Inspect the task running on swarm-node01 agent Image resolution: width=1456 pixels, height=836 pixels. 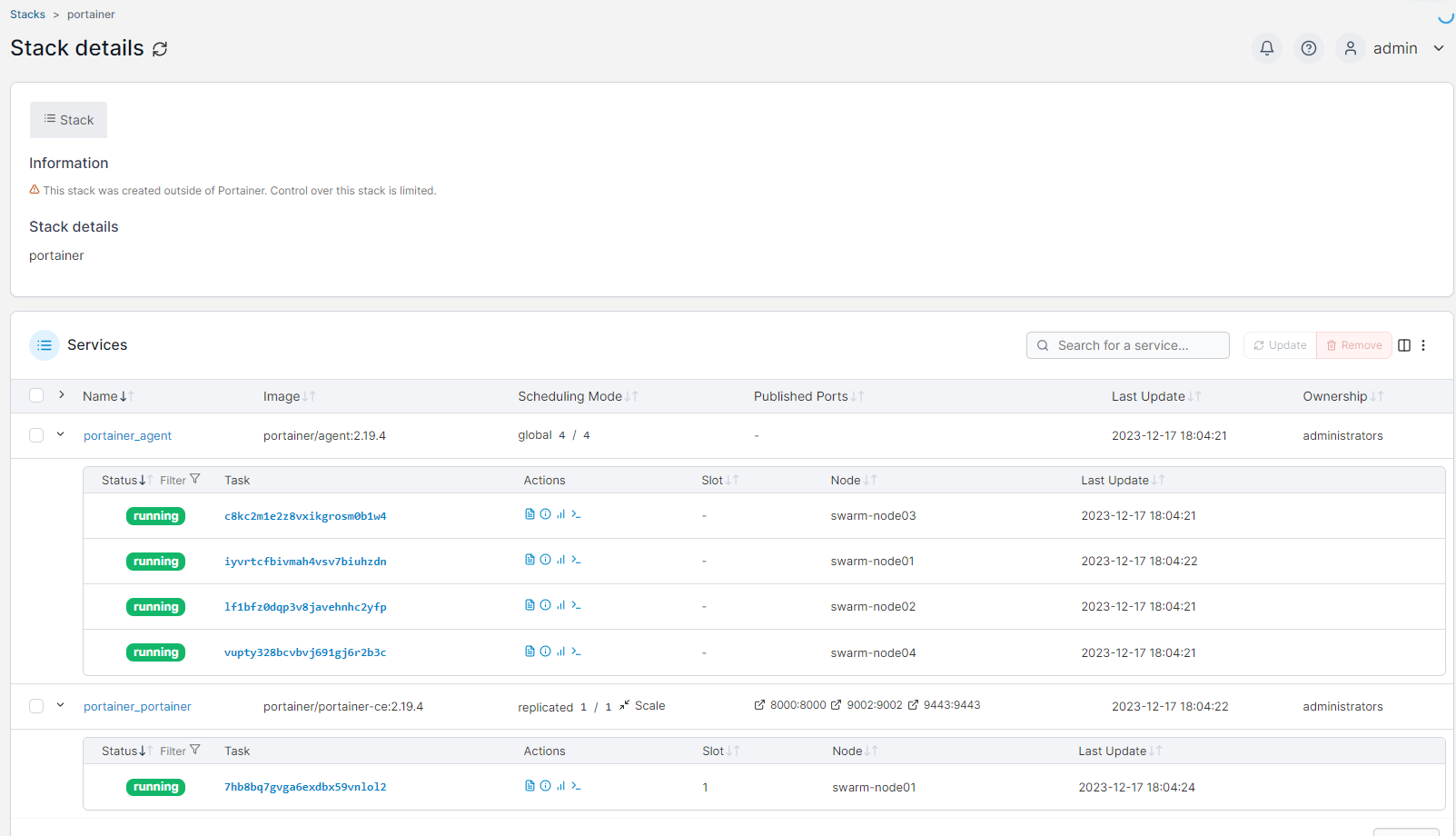click(x=545, y=560)
